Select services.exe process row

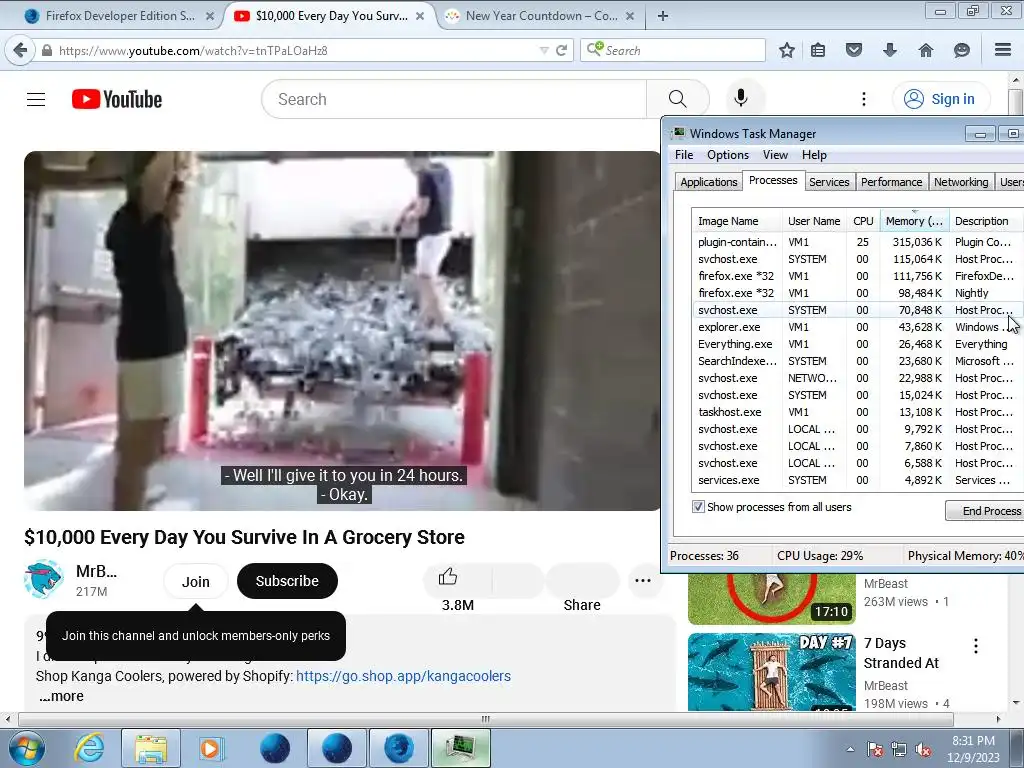pyautogui.click(x=857, y=479)
